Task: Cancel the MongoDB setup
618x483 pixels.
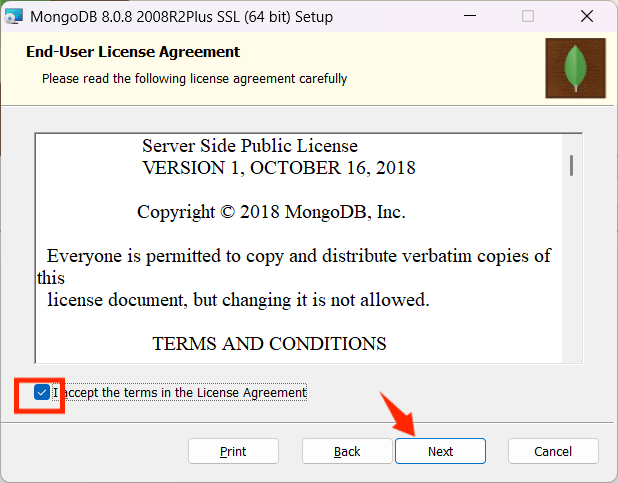Action: coord(553,451)
